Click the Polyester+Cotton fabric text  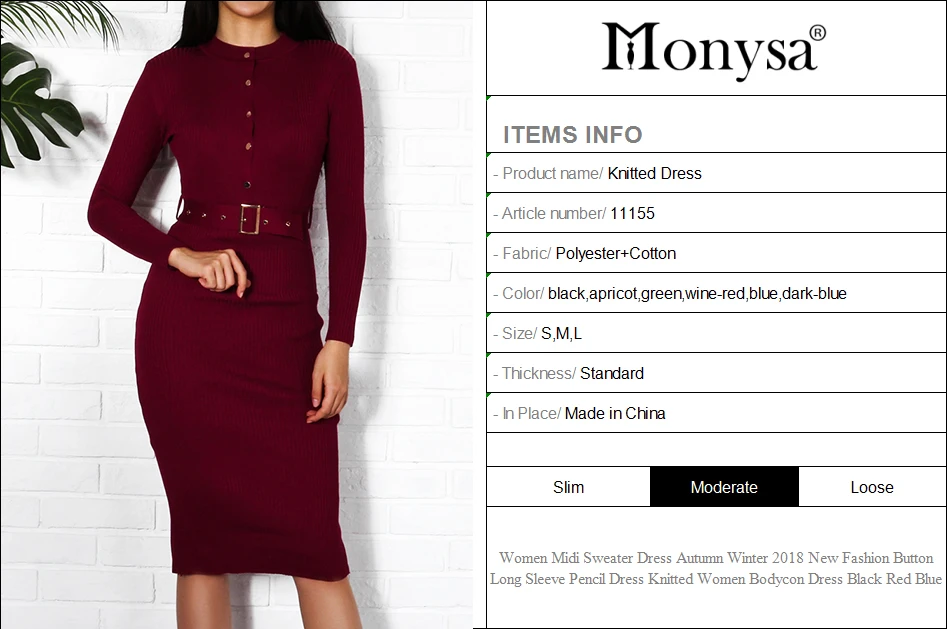pos(615,253)
